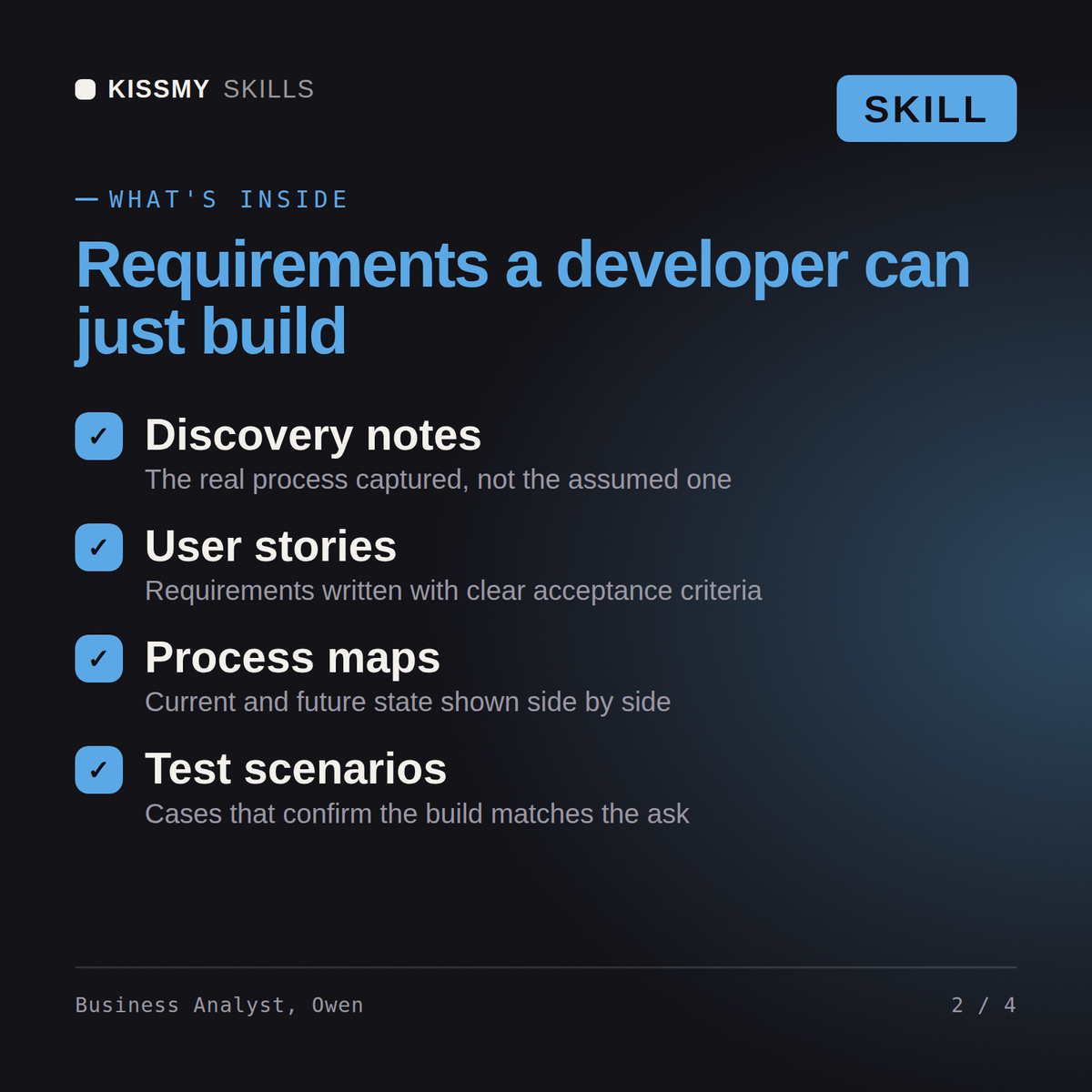Click the '2 / 4' page indicator
Screen dimensions: 1092x1092
click(984, 1006)
